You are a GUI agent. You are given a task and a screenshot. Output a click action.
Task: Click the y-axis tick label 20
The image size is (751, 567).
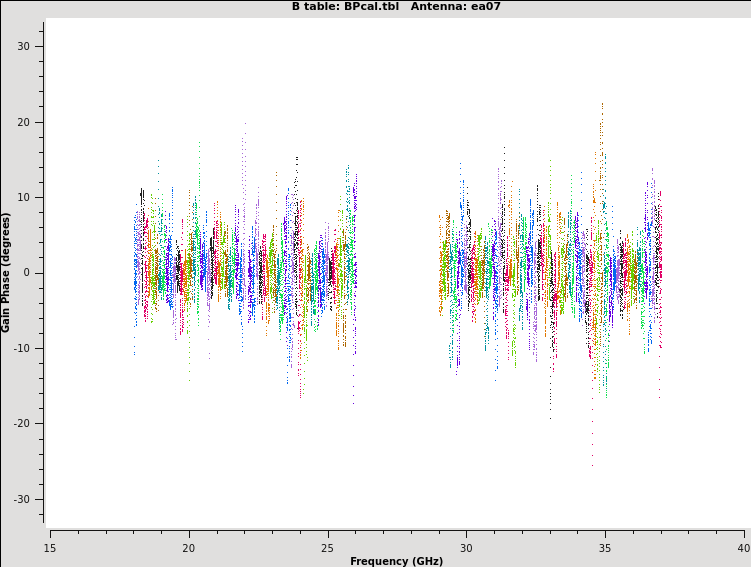pyautogui.click(x=24, y=122)
